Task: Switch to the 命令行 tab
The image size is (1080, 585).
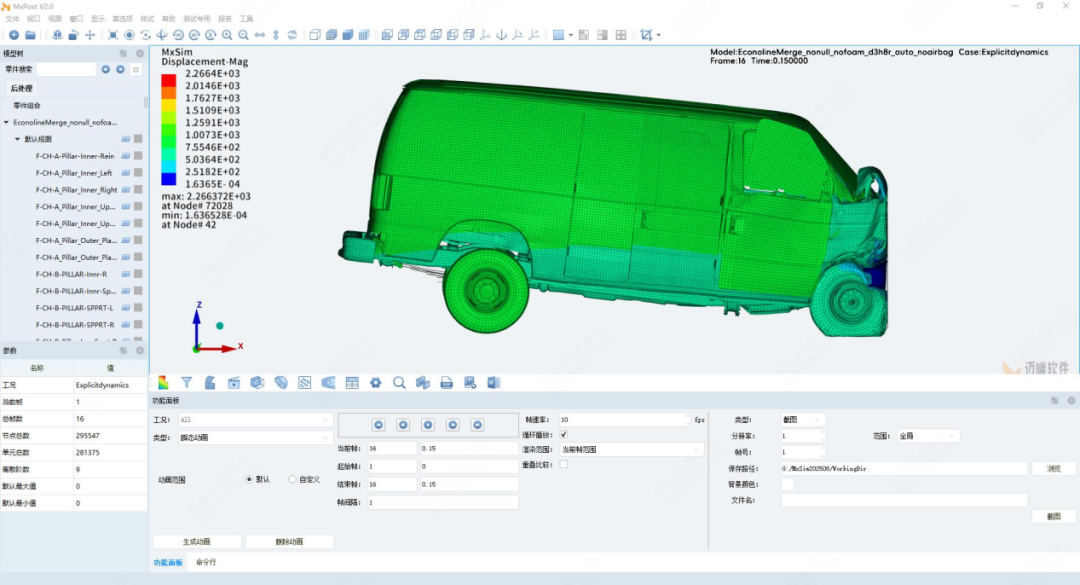Action: (x=206, y=562)
